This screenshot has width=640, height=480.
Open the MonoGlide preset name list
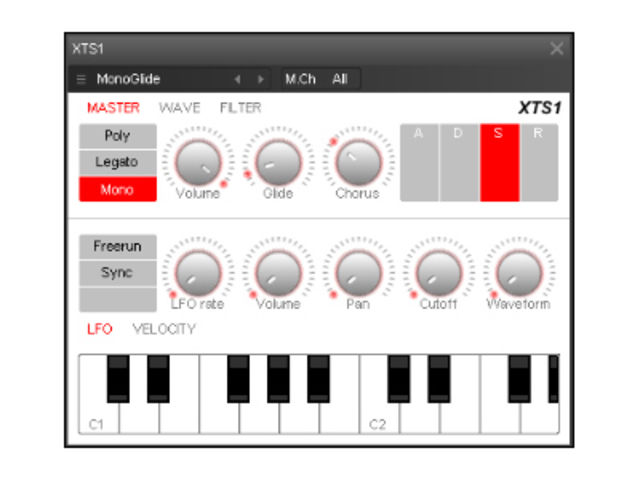tap(128, 79)
